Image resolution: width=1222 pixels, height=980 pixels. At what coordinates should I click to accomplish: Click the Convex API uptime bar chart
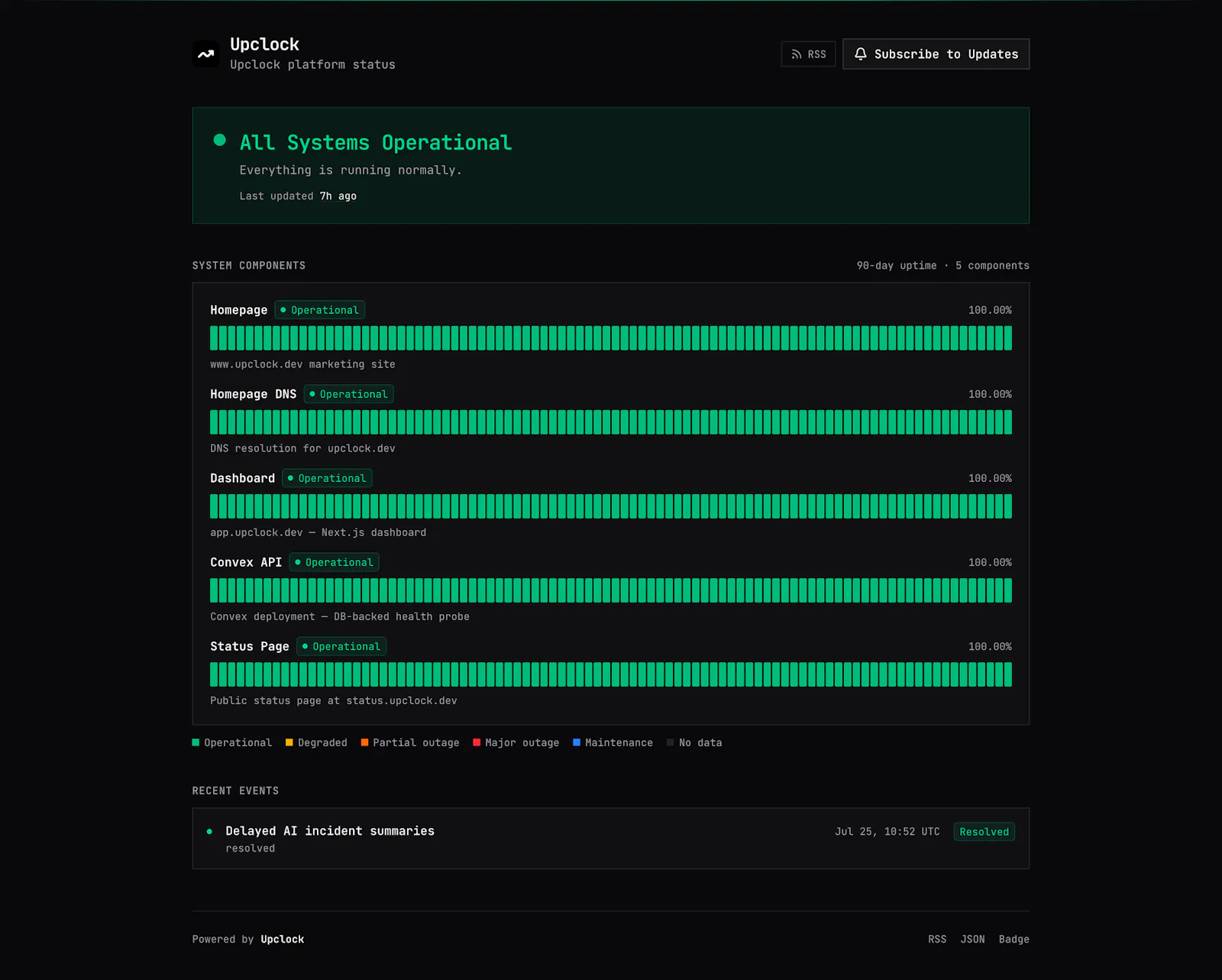tap(611, 590)
